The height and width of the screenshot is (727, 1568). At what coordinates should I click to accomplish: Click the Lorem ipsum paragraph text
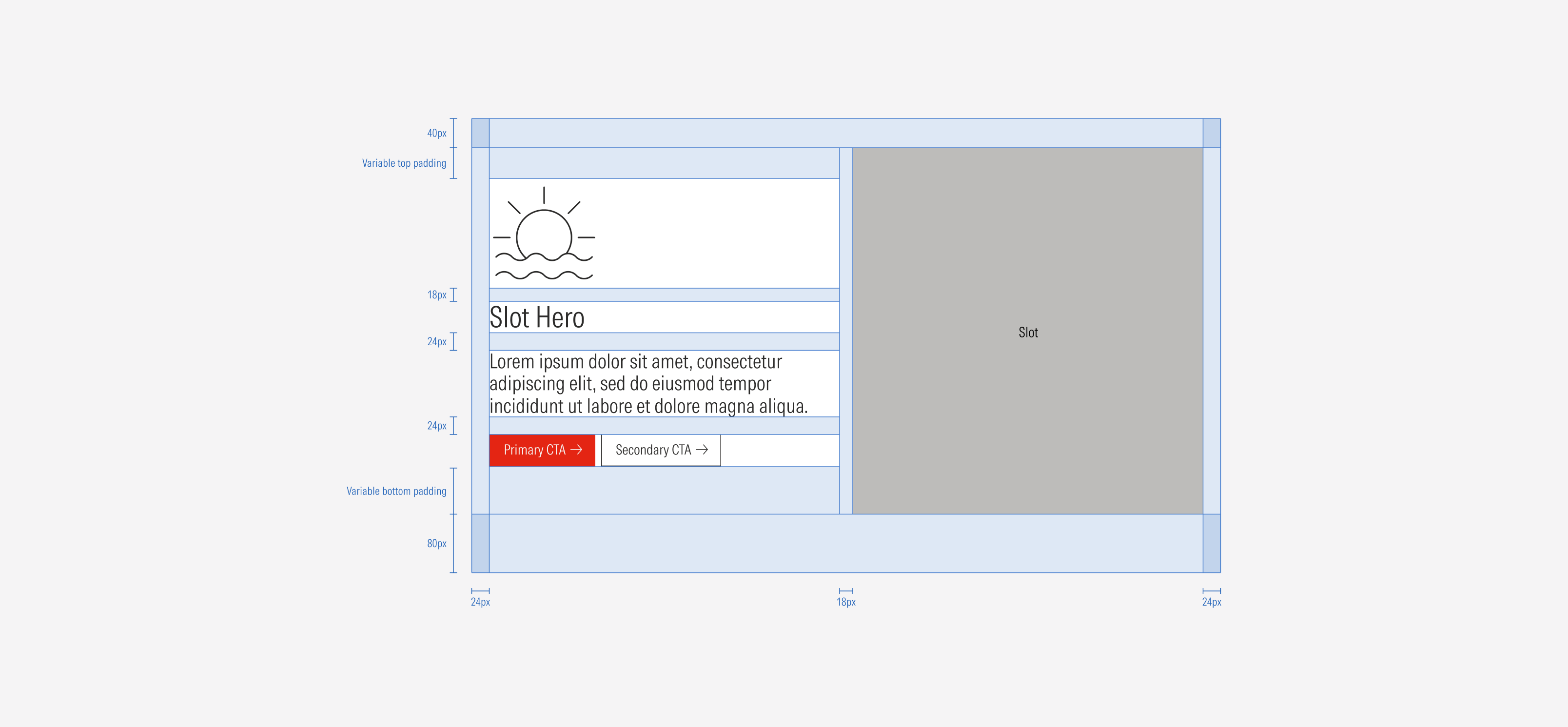pyautogui.click(x=648, y=384)
